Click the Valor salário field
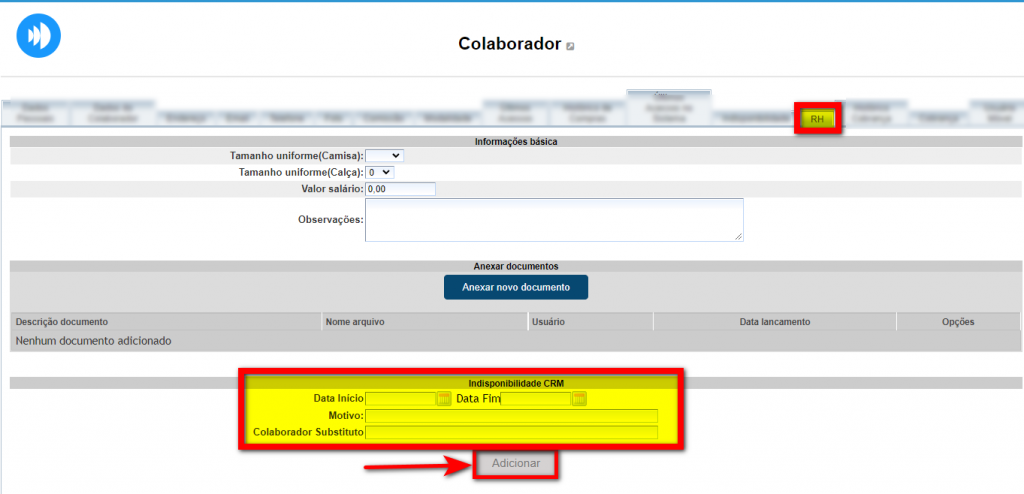1024x494 pixels. click(400, 189)
